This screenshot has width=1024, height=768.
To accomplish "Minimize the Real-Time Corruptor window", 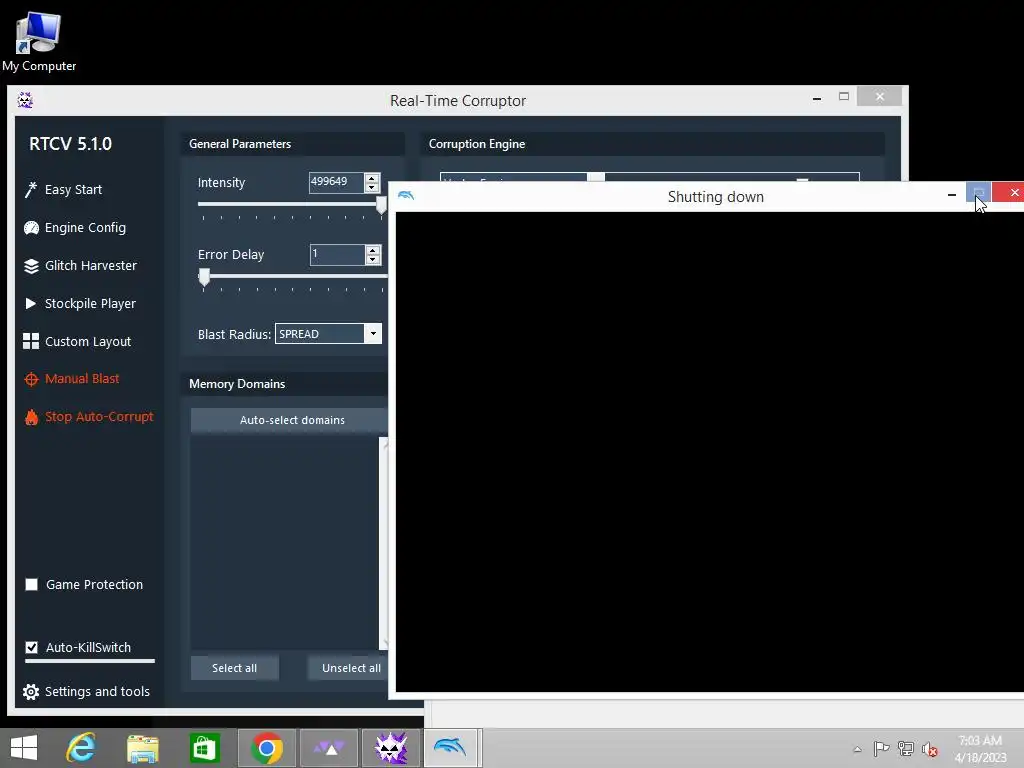I will (x=817, y=98).
